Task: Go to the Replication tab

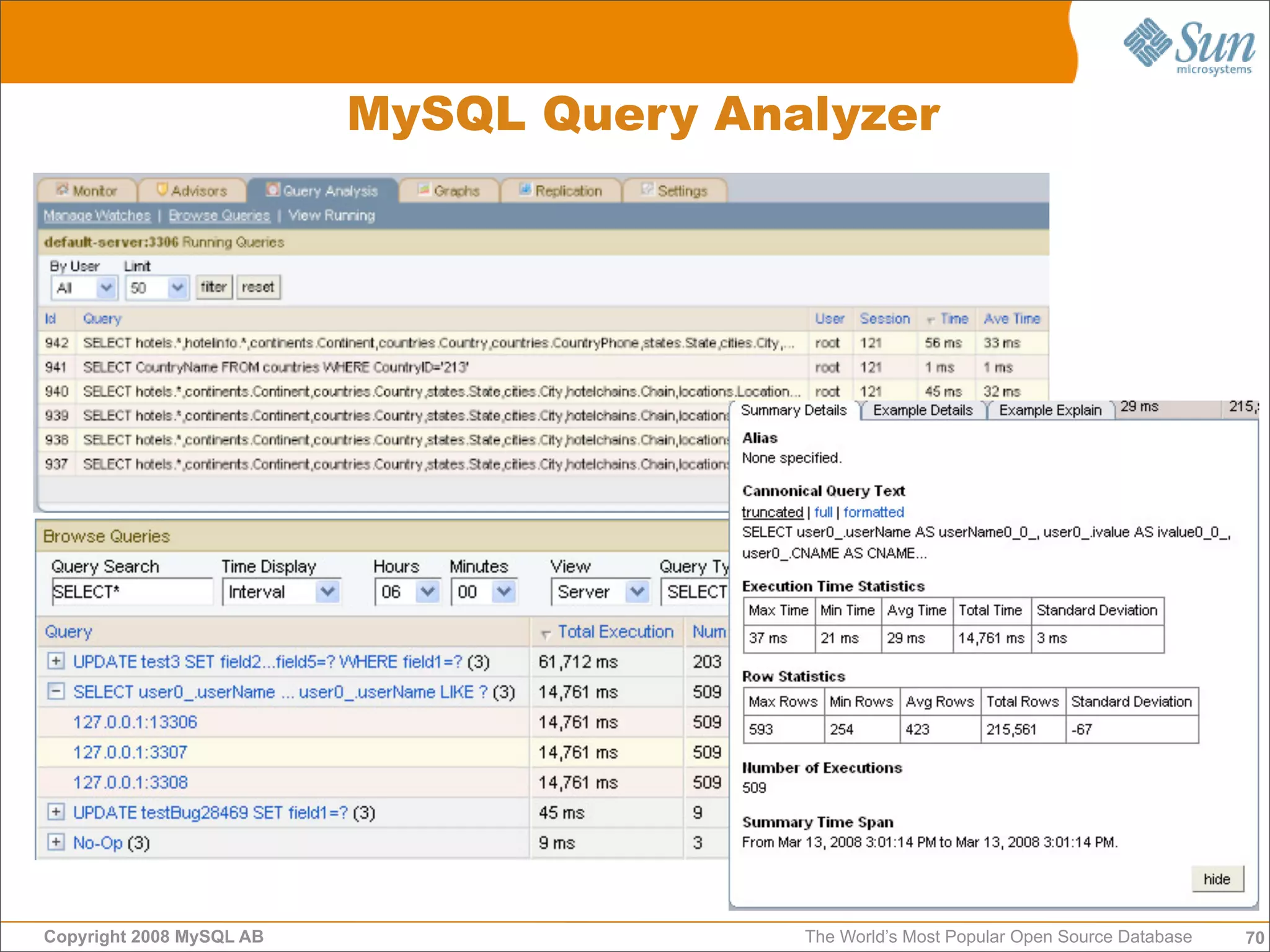Action: pos(561,190)
